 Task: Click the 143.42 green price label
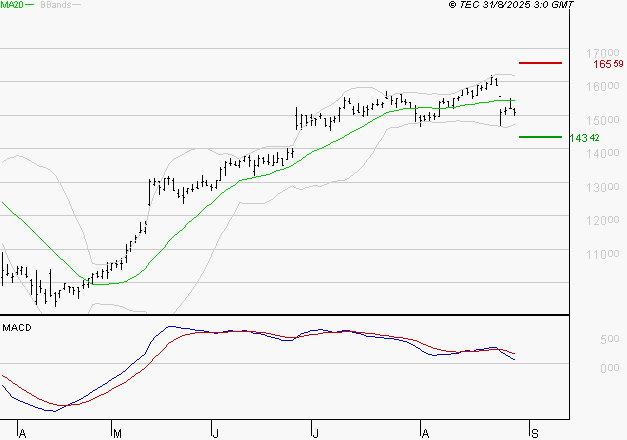(x=584, y=138)
